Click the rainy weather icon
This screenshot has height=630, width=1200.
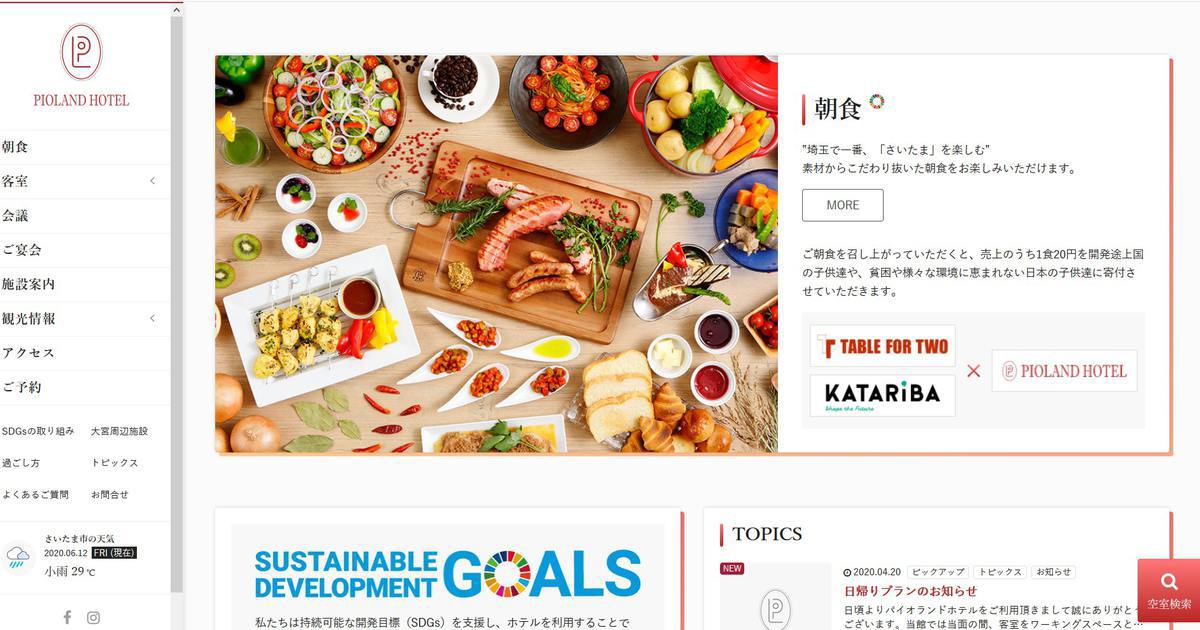point(18,557)
